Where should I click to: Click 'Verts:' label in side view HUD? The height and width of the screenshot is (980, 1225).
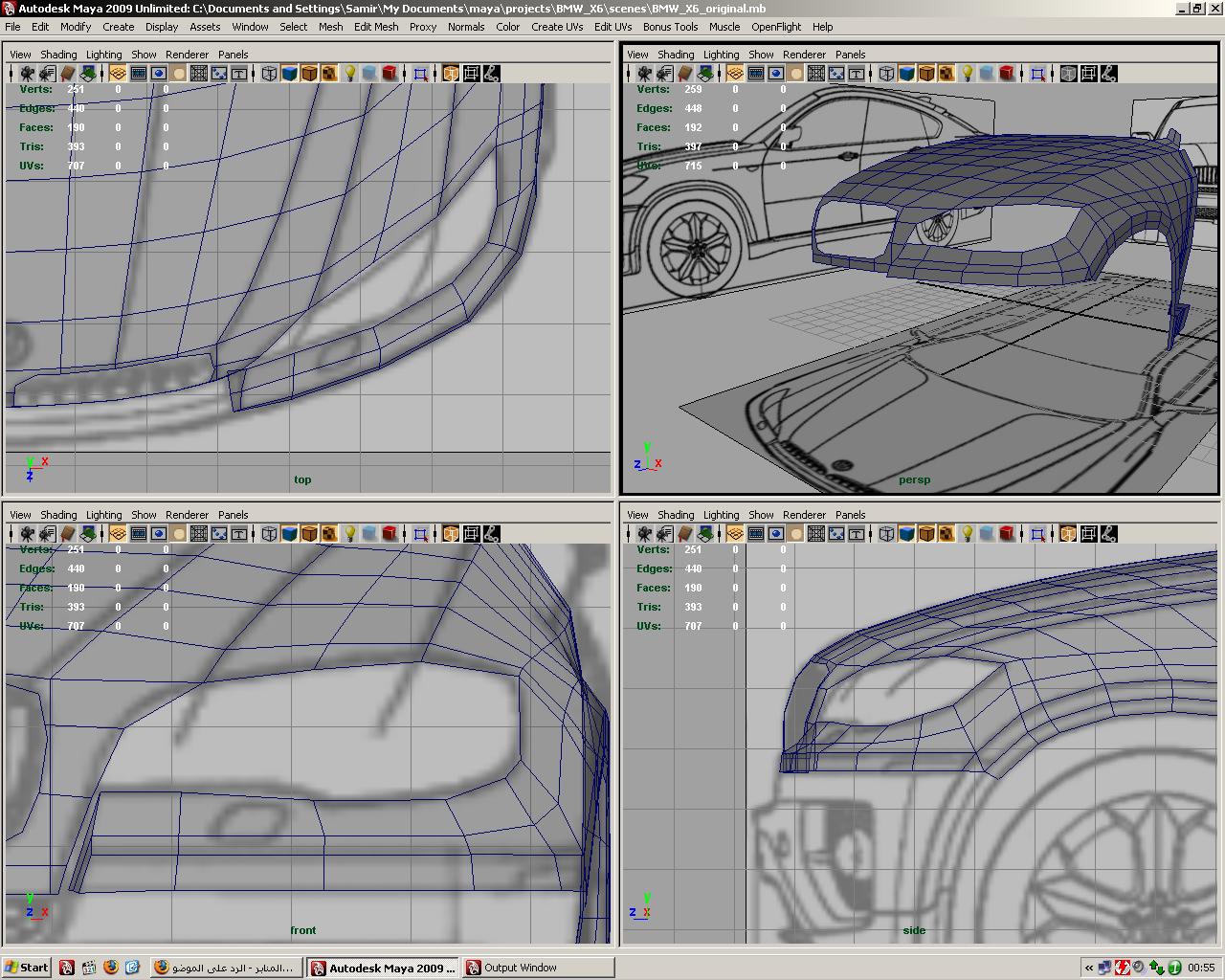654,549
